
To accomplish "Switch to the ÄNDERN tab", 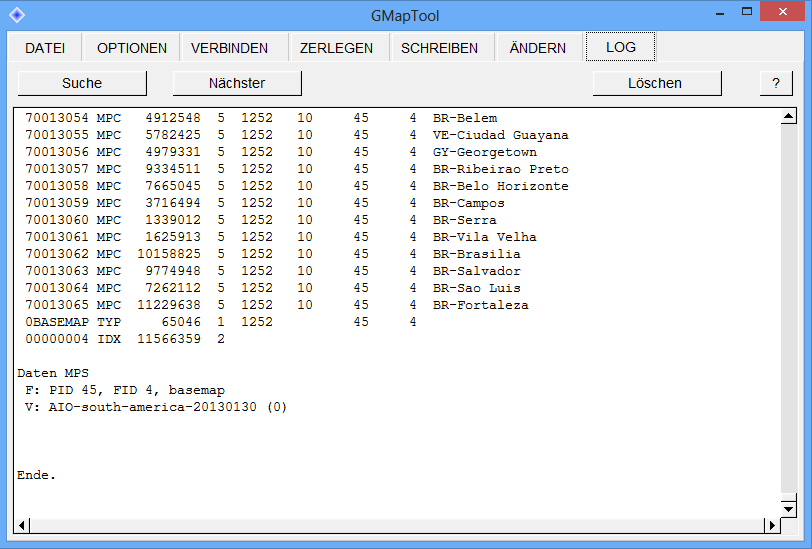I will [x=538, y=48].
